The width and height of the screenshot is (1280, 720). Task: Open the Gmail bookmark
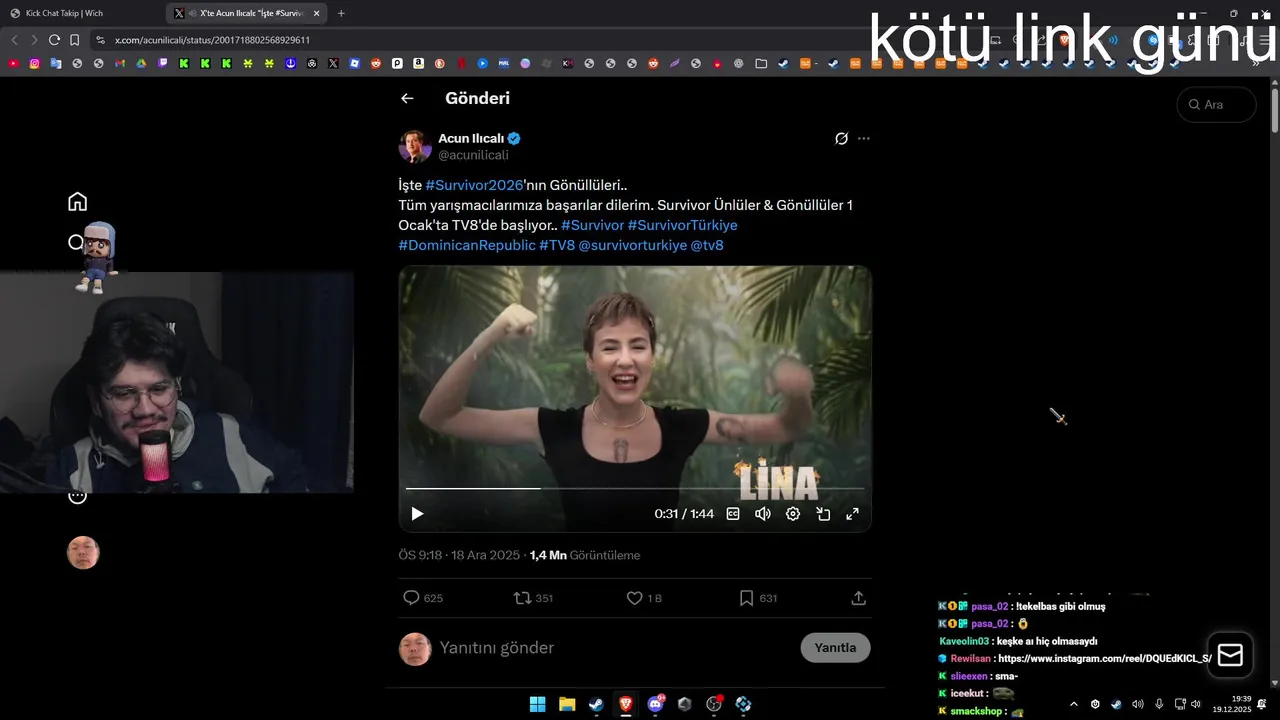click(x=120, y=63)
